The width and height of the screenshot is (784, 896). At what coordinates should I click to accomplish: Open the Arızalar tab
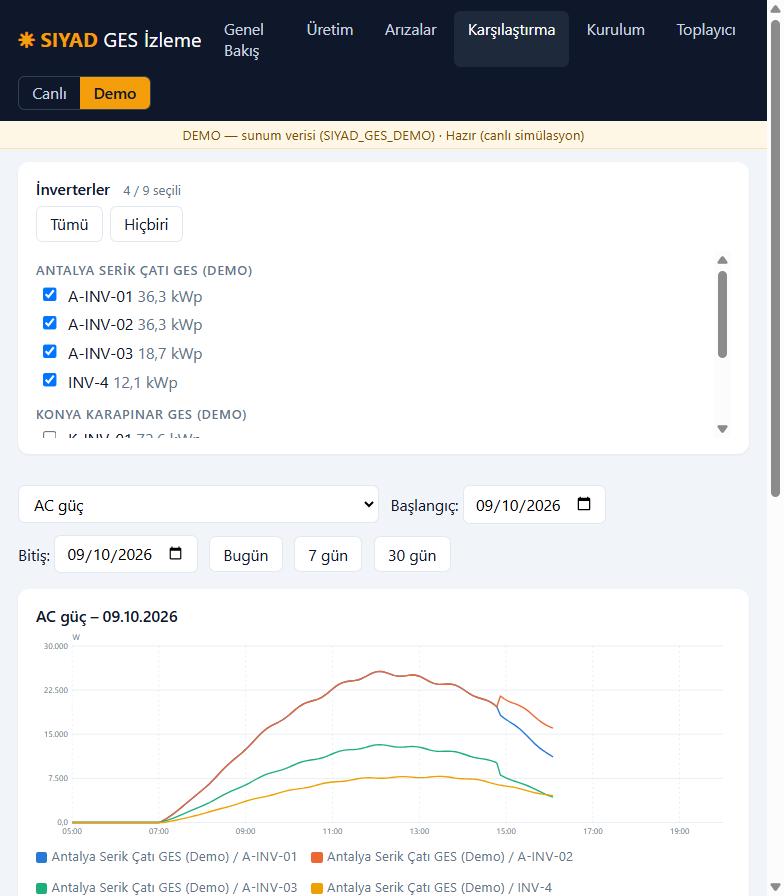click(410, 30)
